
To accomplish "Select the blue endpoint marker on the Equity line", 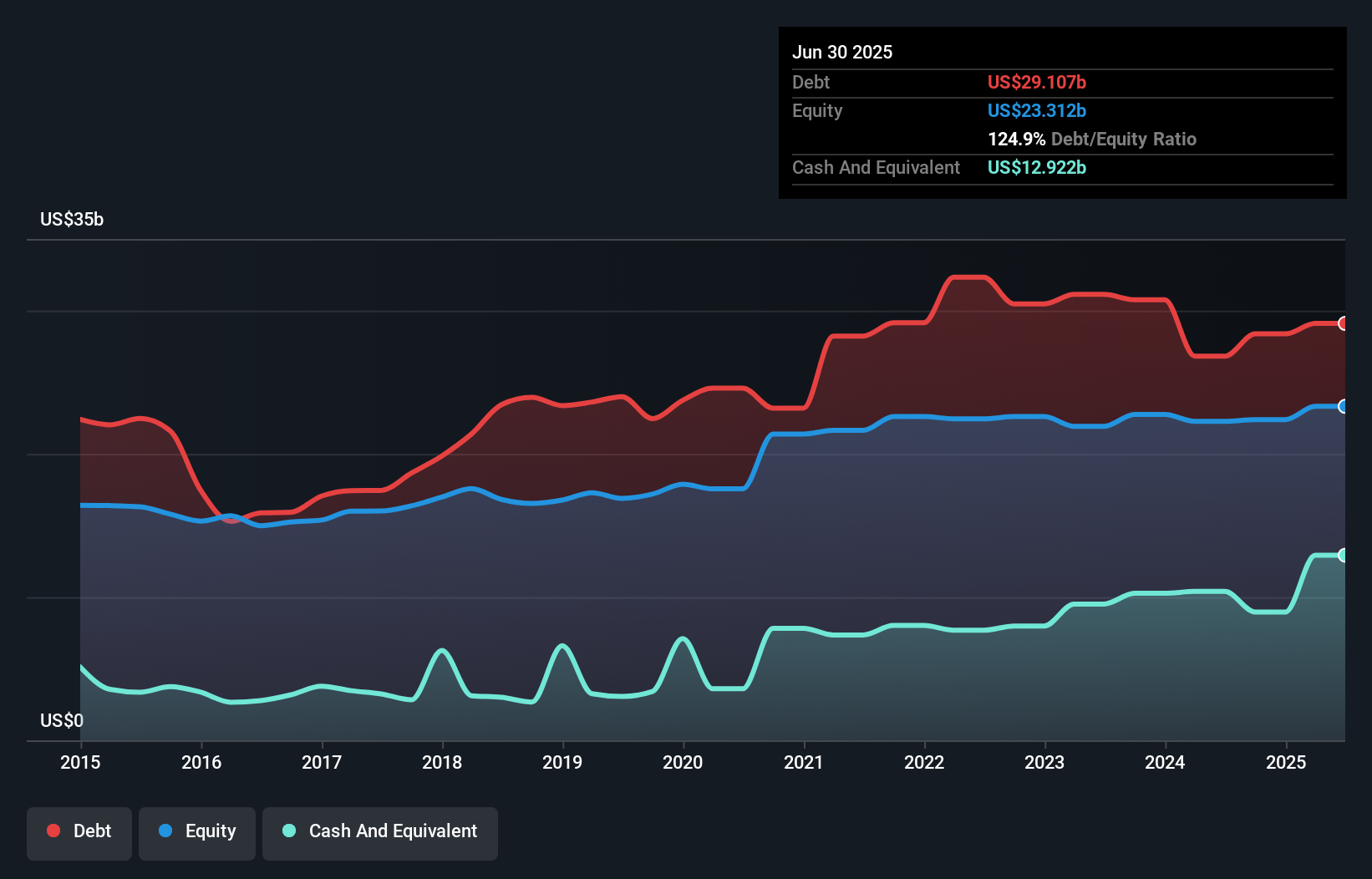I will 1343,407.
